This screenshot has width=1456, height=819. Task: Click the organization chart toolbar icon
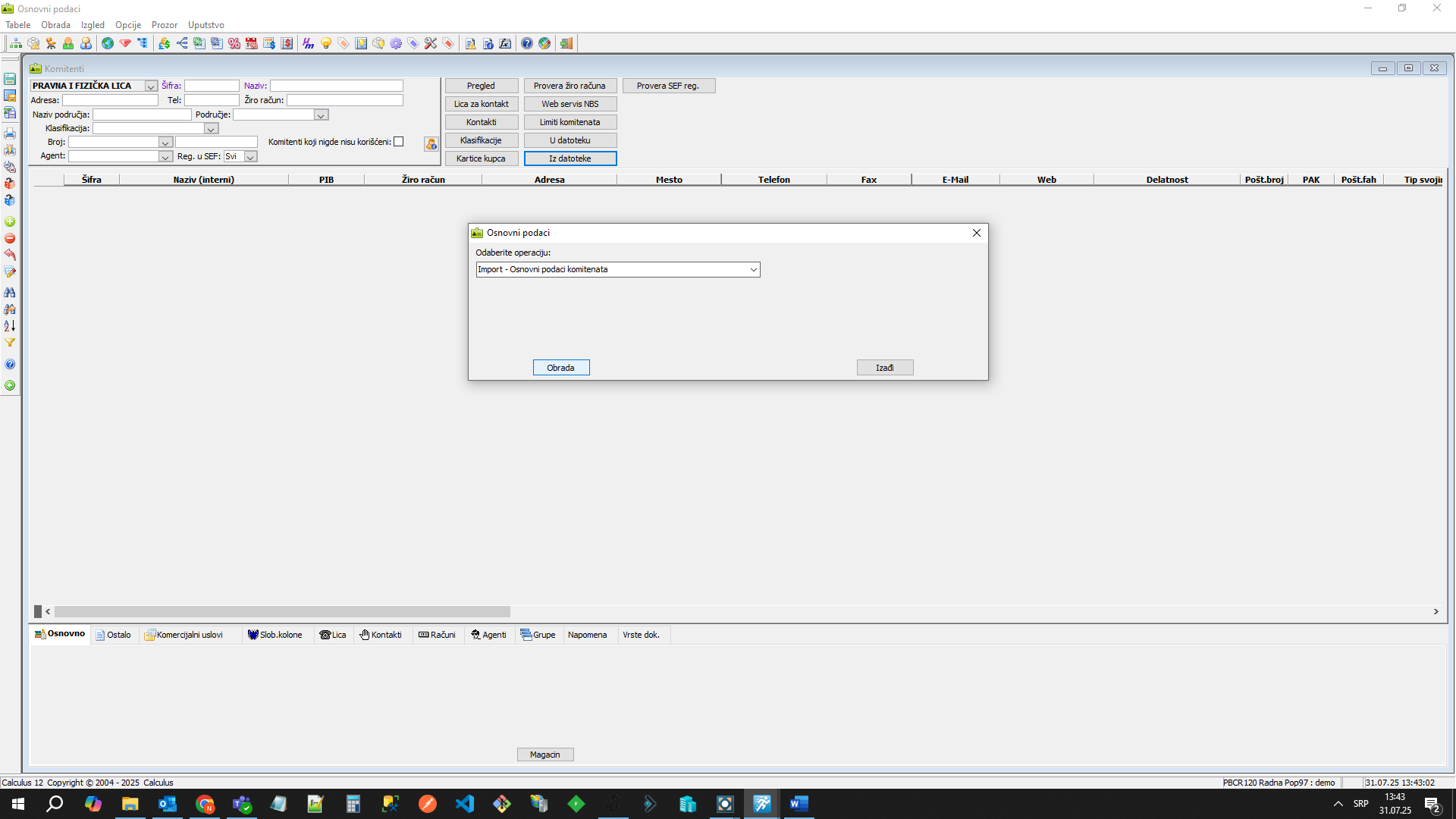click(x=16, y=44)
